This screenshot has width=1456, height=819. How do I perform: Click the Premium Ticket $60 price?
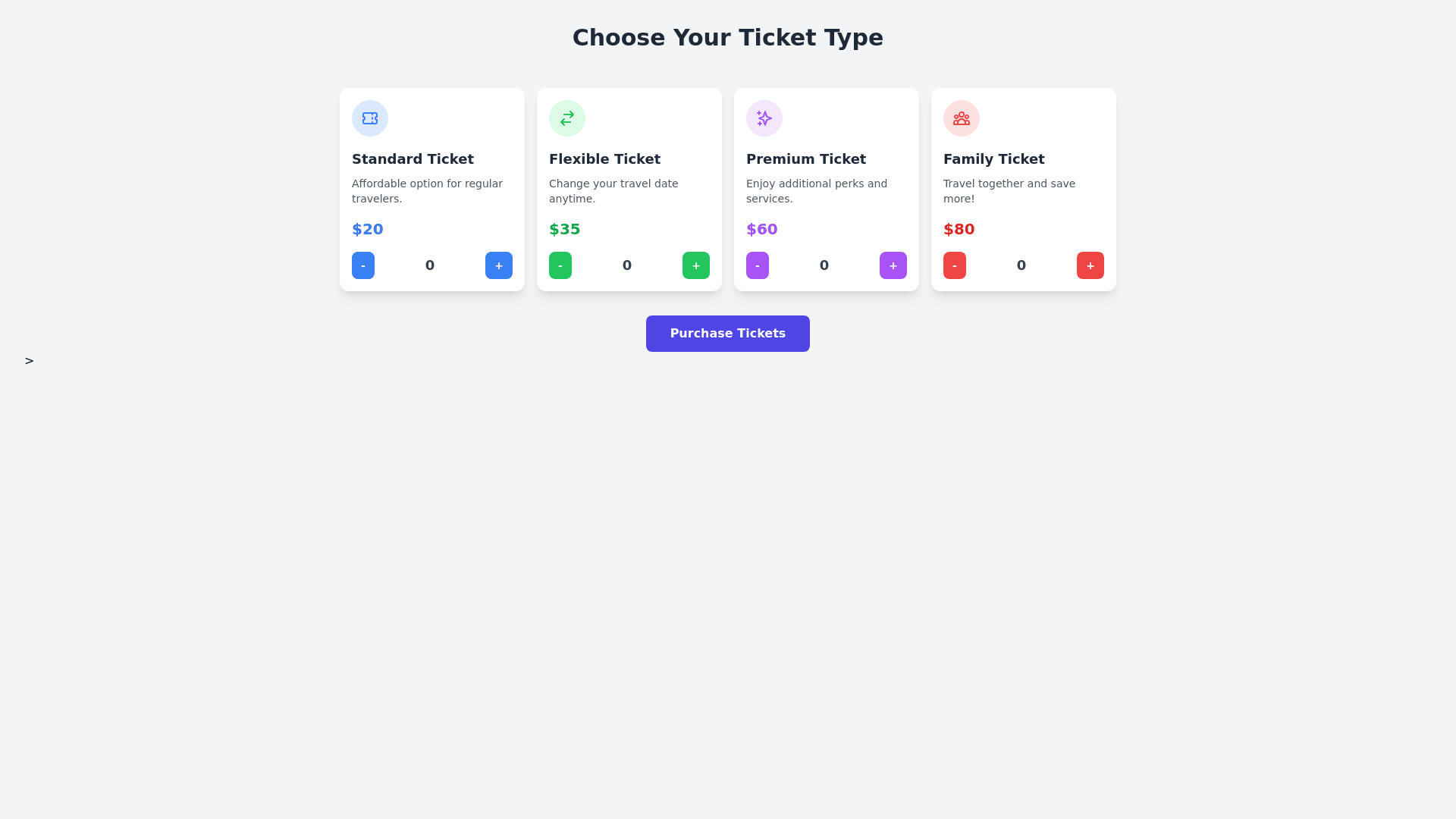click(x=762, y=229)
